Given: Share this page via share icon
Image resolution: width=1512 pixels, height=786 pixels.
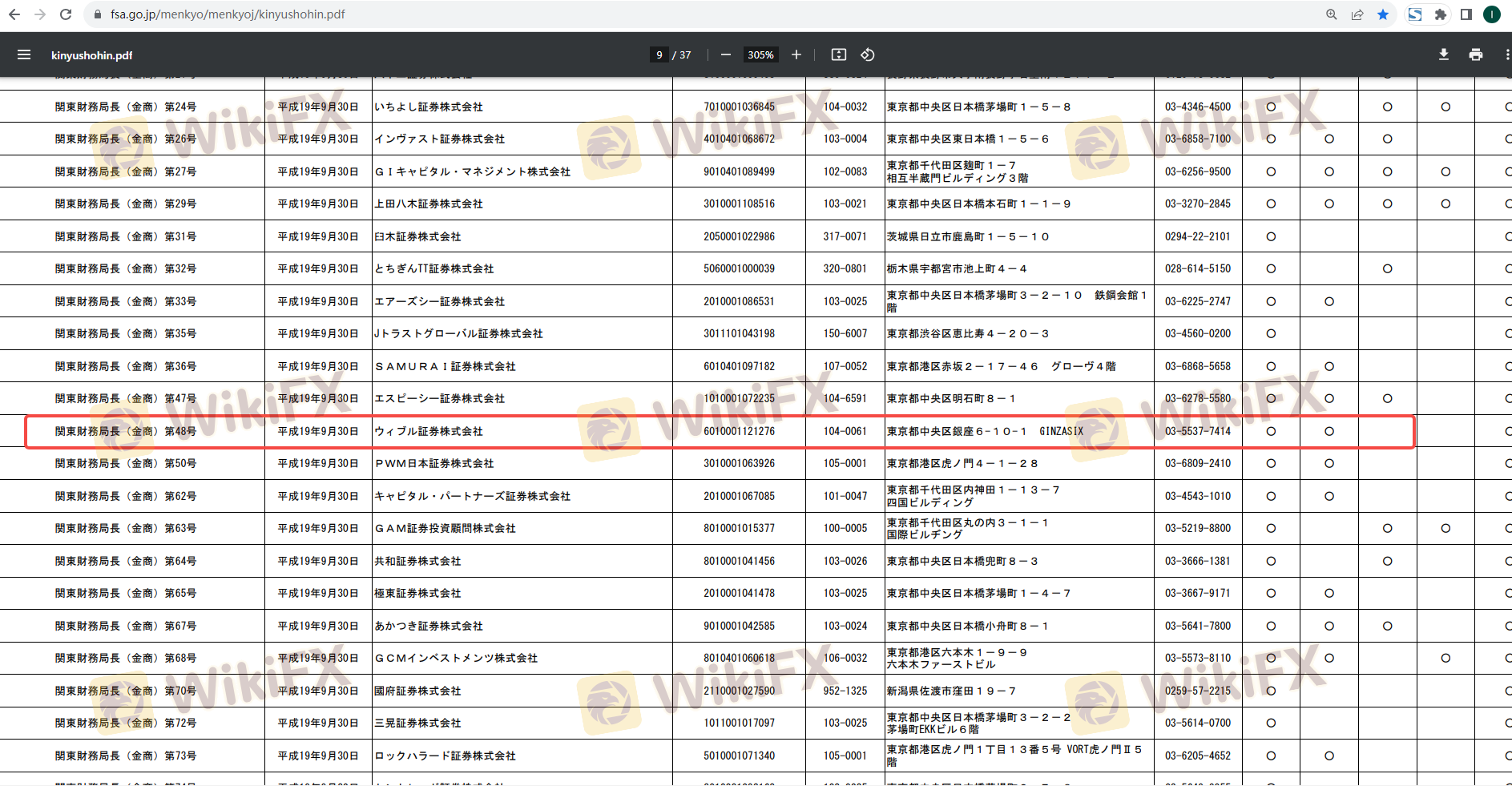Looking at the screenshot, I should pyautogui.click(x=1357, y=14).
